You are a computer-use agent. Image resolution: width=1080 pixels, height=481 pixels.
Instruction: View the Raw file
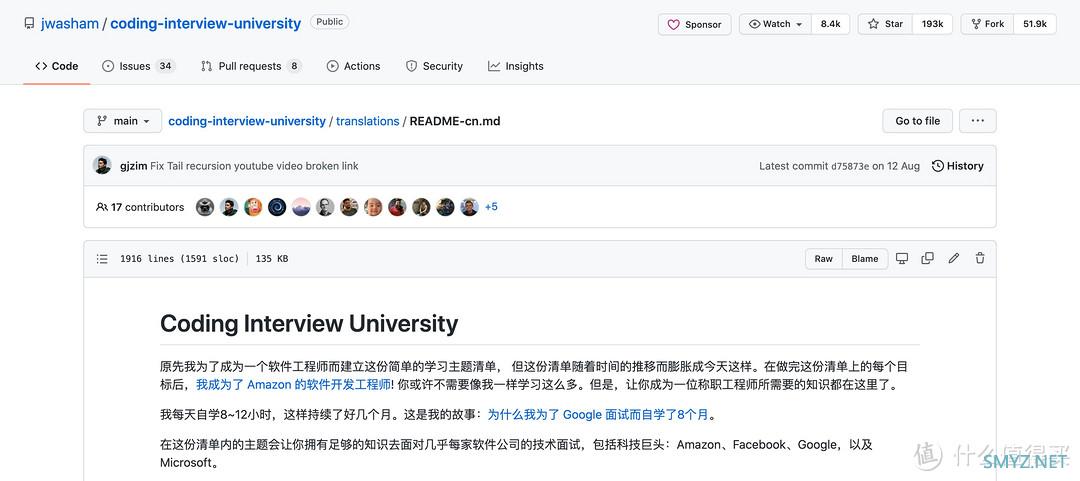(x=824, y=258)
